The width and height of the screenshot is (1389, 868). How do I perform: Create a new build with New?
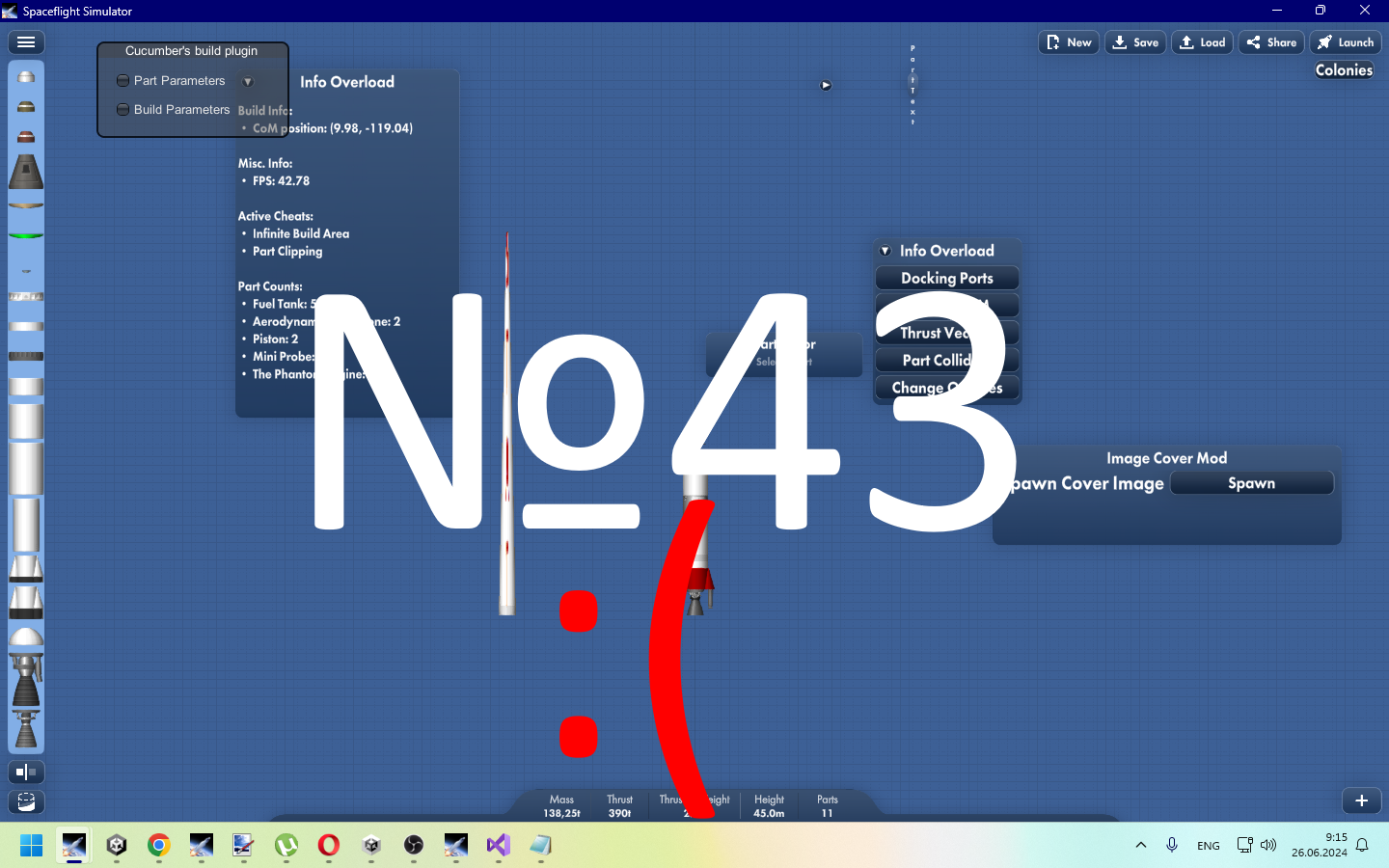(x=1069, y=42)
